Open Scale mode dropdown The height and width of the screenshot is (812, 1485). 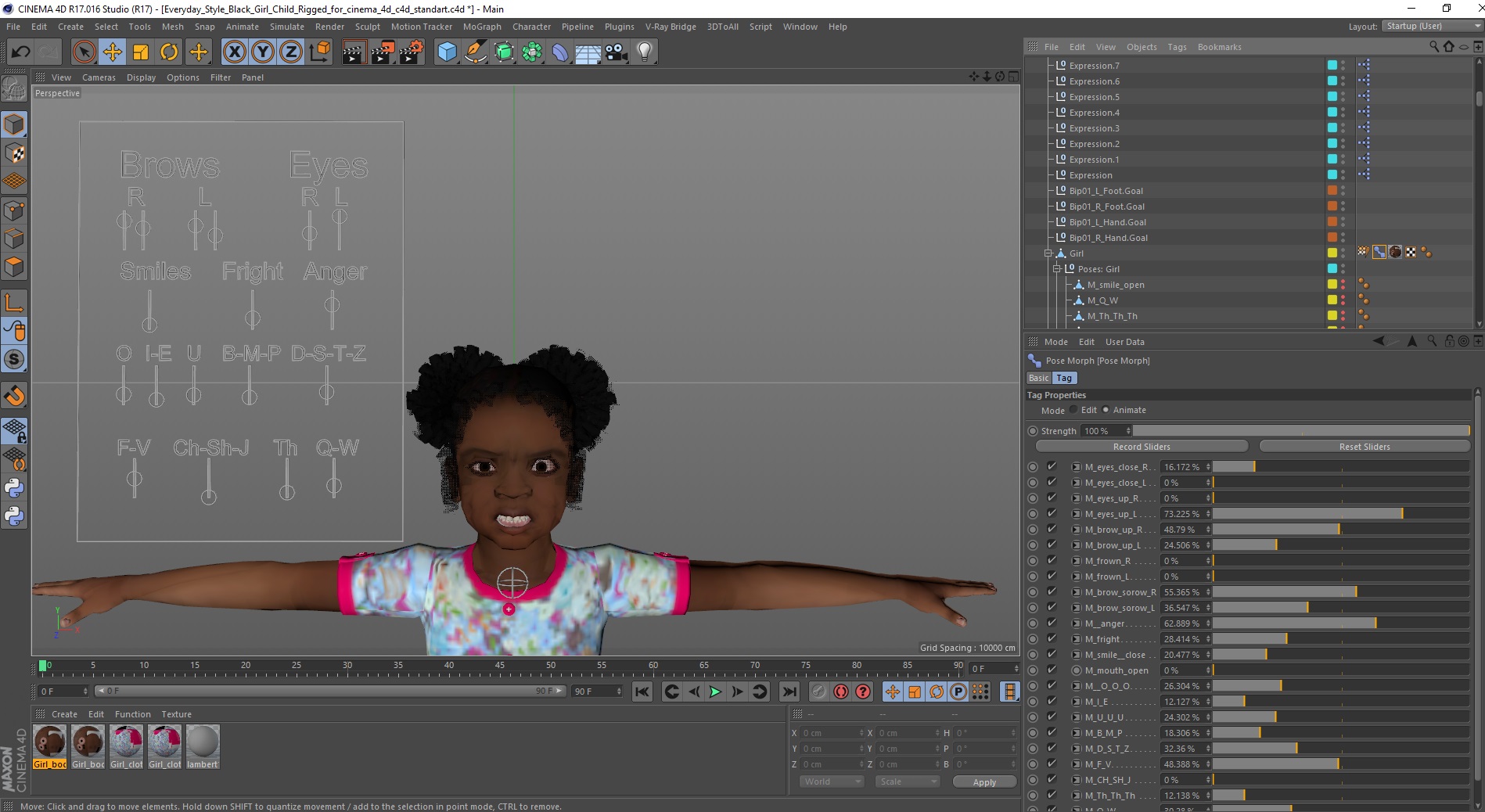907,781
